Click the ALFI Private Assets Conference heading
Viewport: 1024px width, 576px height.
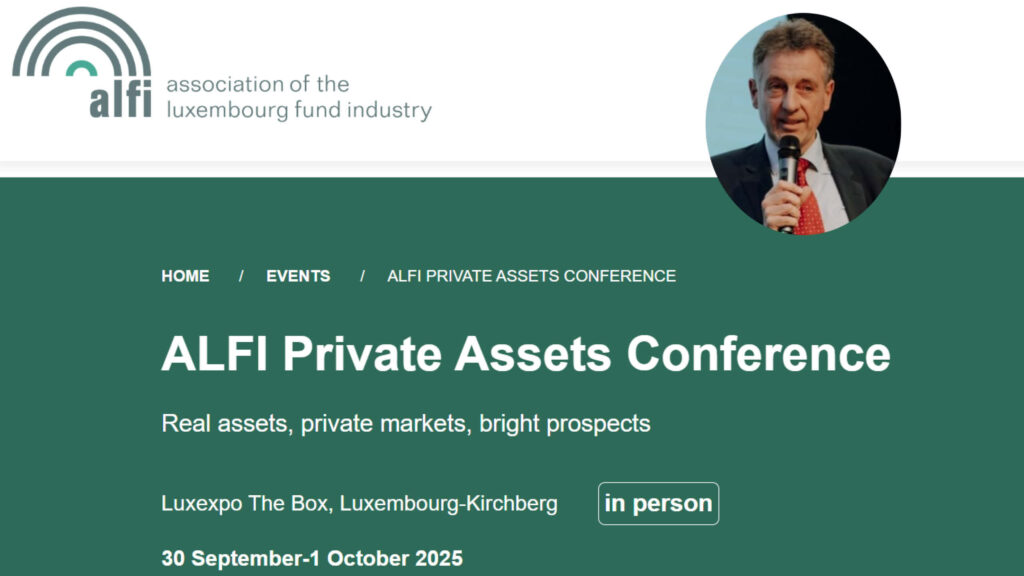(x=525, y=354)
